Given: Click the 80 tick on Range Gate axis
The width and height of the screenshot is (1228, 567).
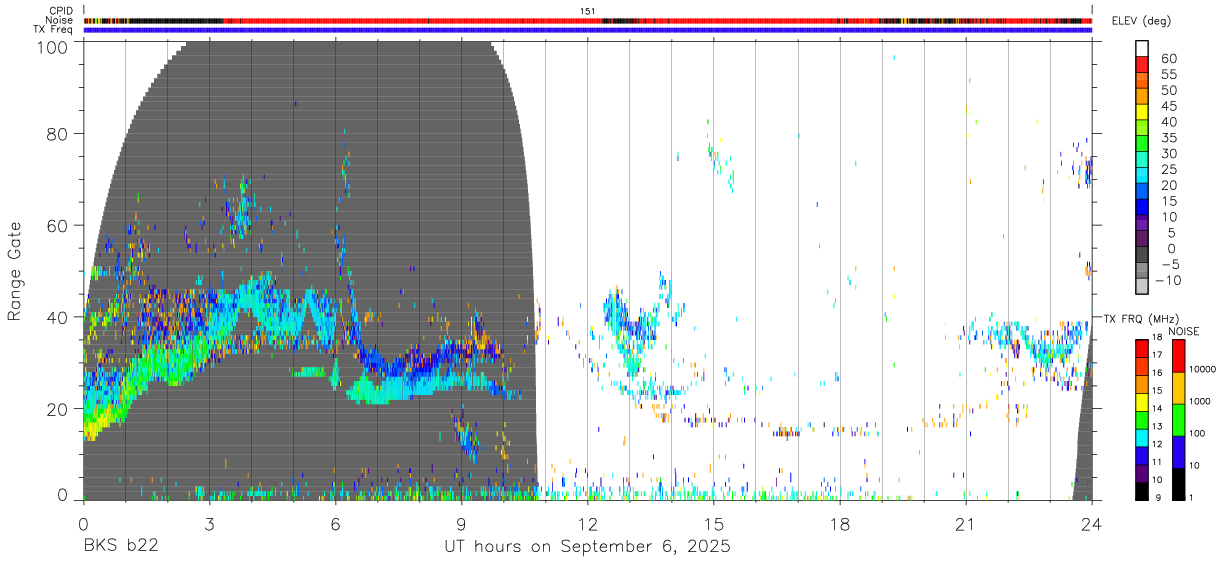Looking at the screenshot, I should point(59,134).
